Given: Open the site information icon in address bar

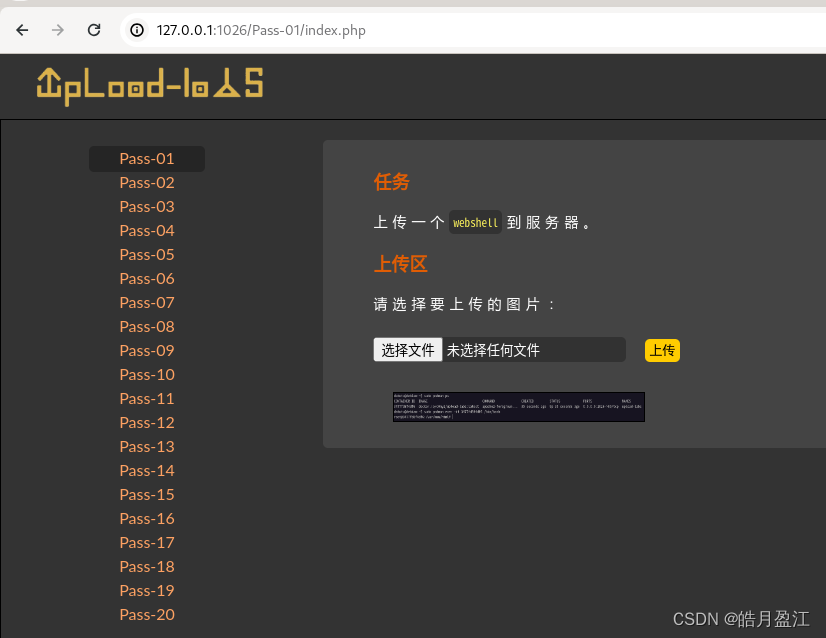Looking at the screenshot, I should pos(137,30).
